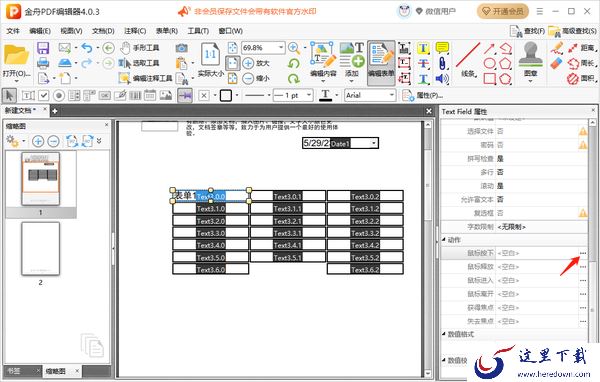Open the 工具(T) menu
600x382 pixels.
tap(198, 31)
